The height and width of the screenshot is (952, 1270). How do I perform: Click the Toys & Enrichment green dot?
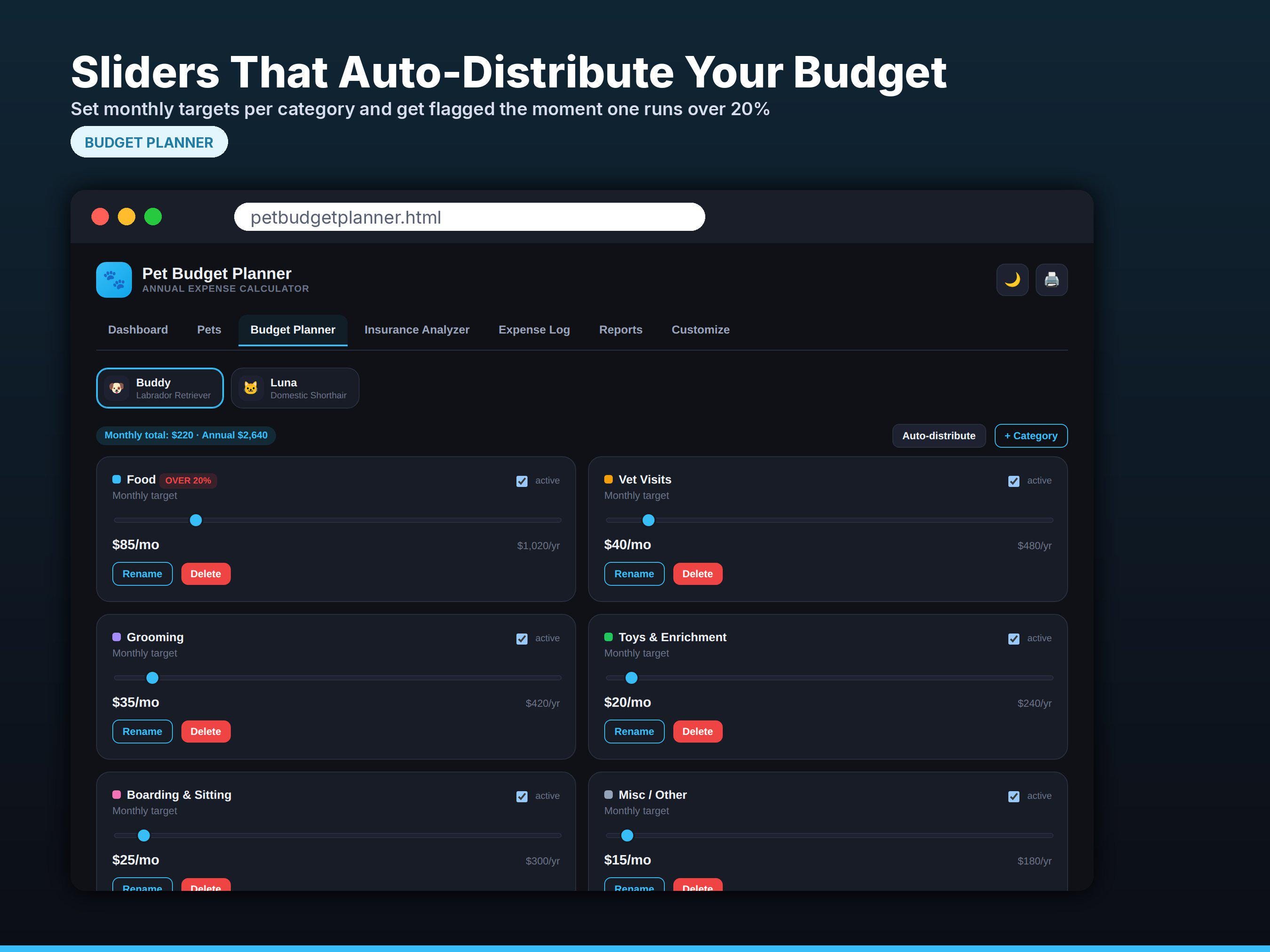[609, 637]
